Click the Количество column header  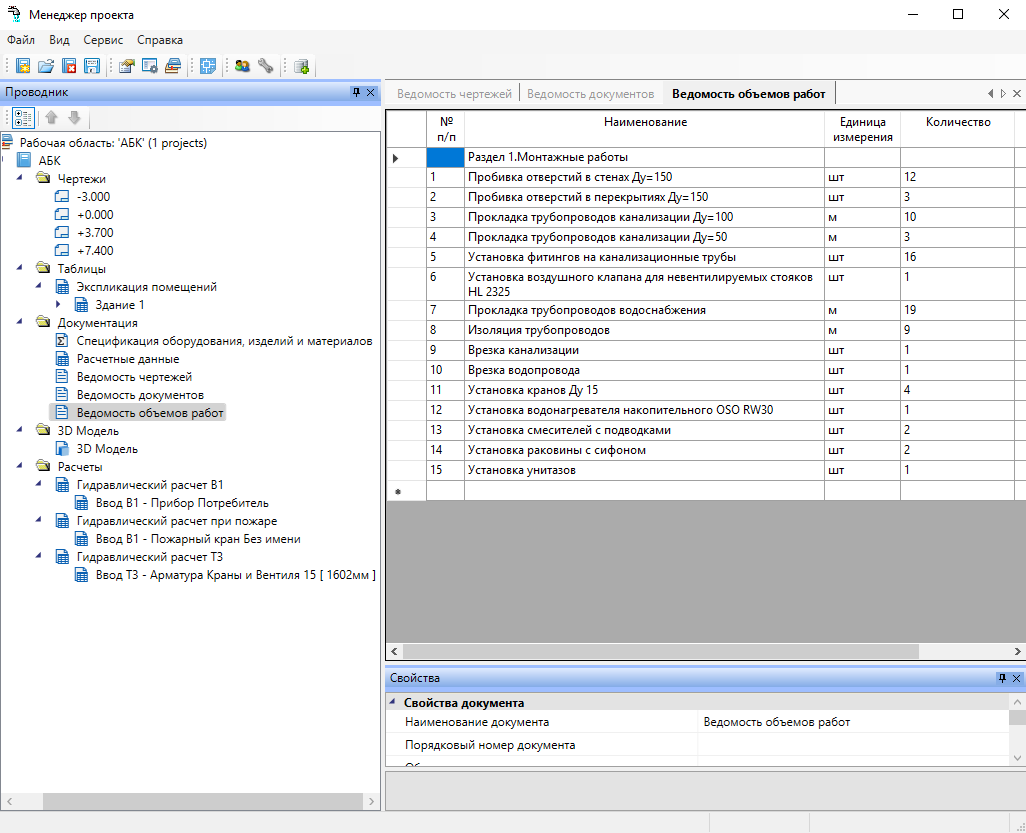click(957, 123)
